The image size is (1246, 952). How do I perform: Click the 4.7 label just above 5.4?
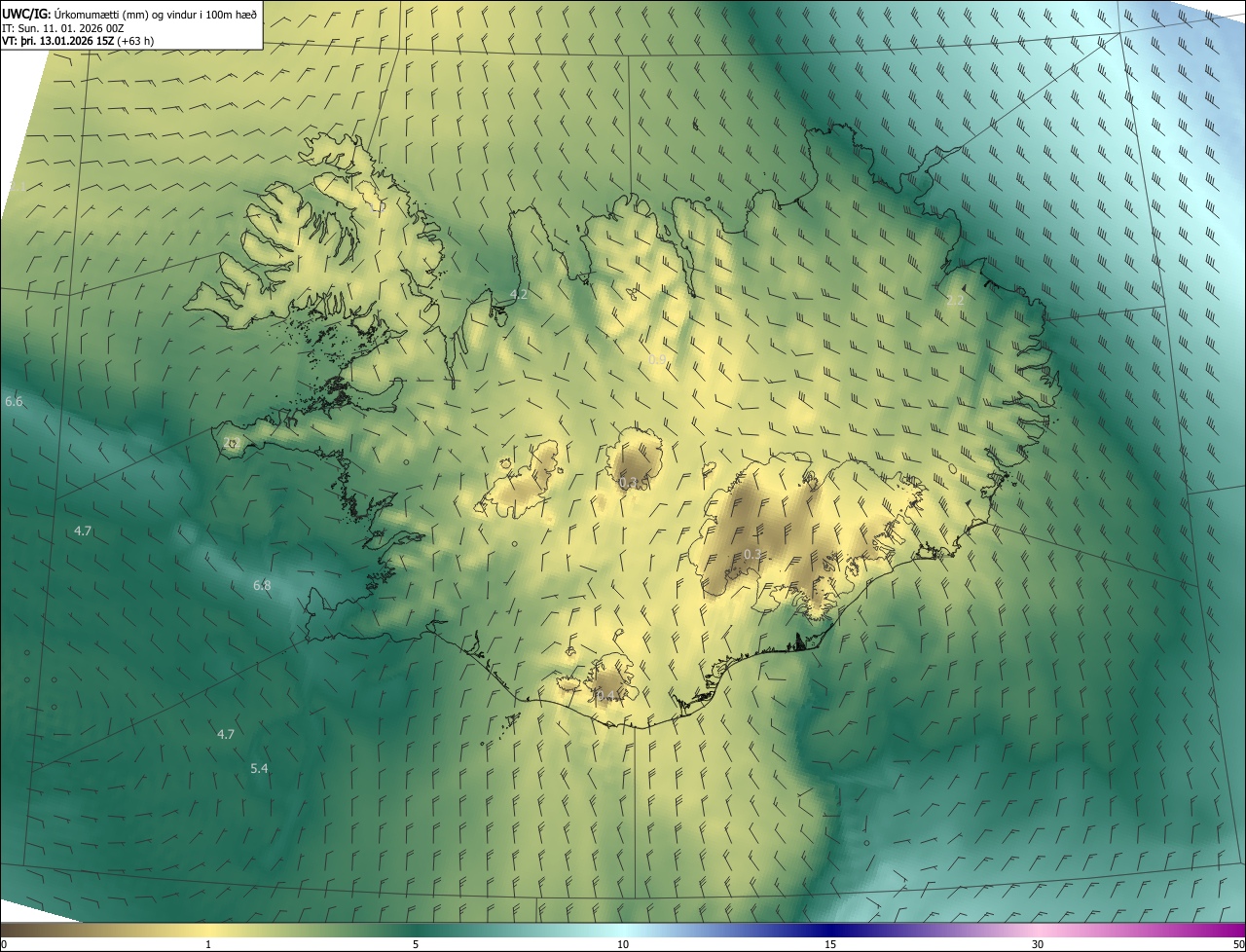point(226,734)
